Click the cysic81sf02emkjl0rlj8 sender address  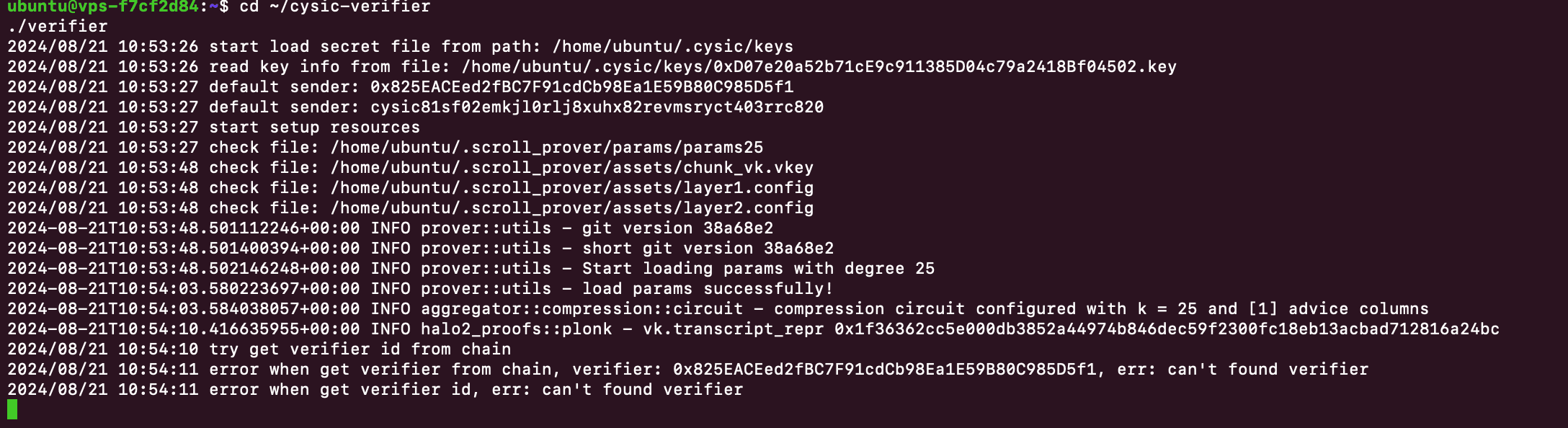pyautogui.click(x=597, y=107)
